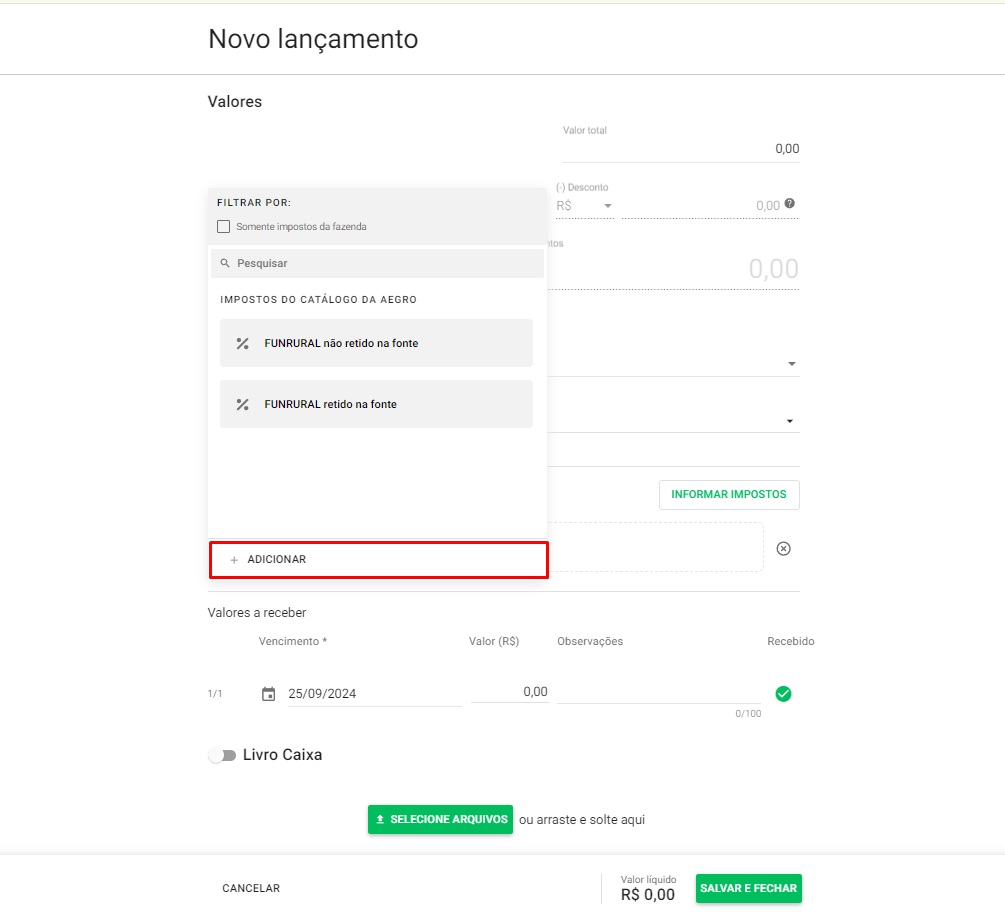Click the discount help question mark icon
Image resolution: width=1005 pixels, height=913 pixels.
(790, 204)
